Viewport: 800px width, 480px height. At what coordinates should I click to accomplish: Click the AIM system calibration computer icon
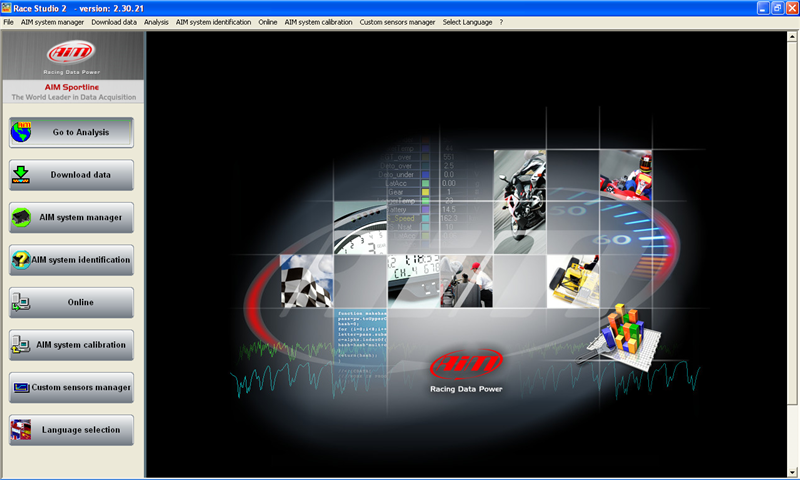[x=20, y=345]
